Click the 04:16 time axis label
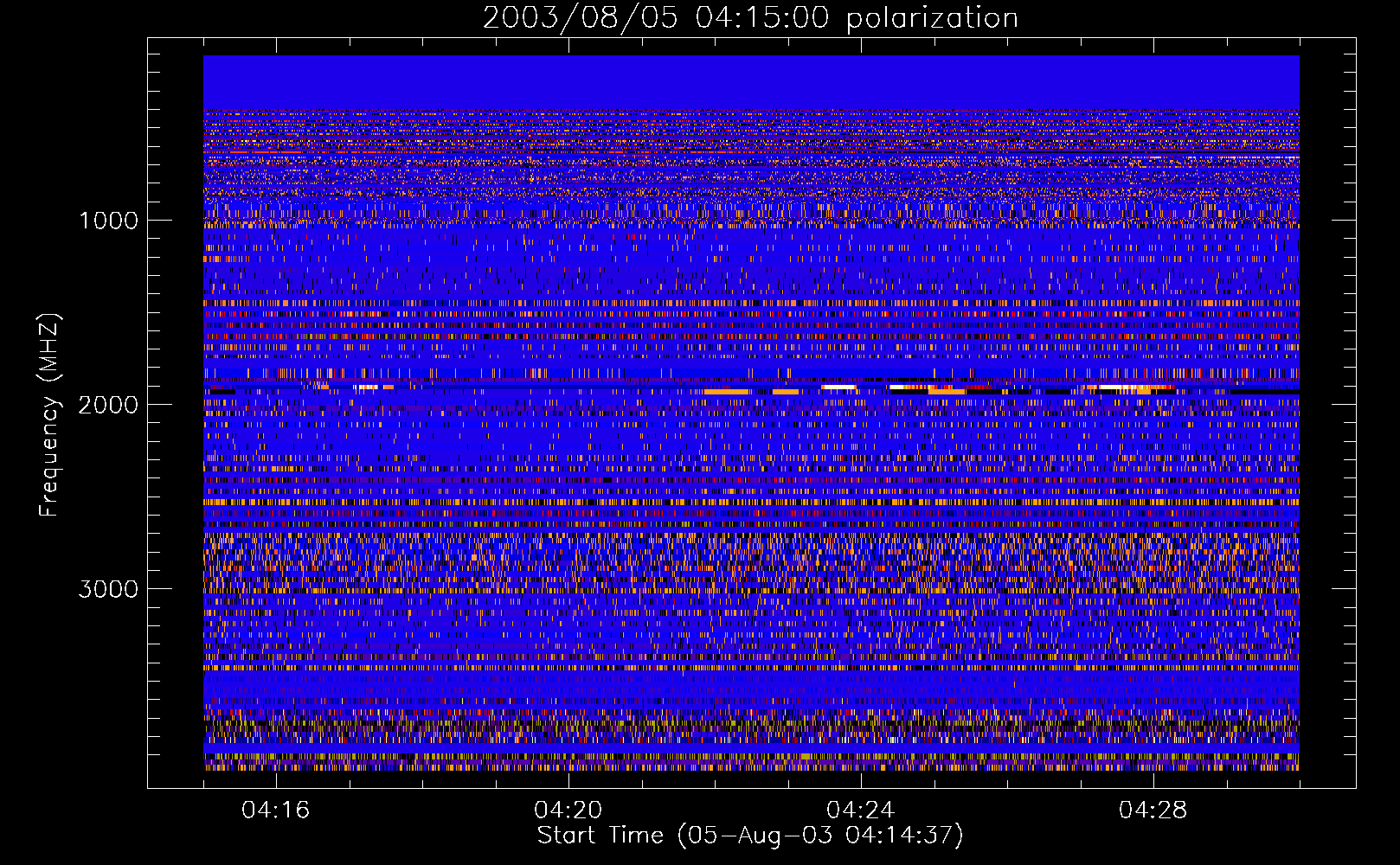Screen dimensions: 1400x865 coord(276,811)
